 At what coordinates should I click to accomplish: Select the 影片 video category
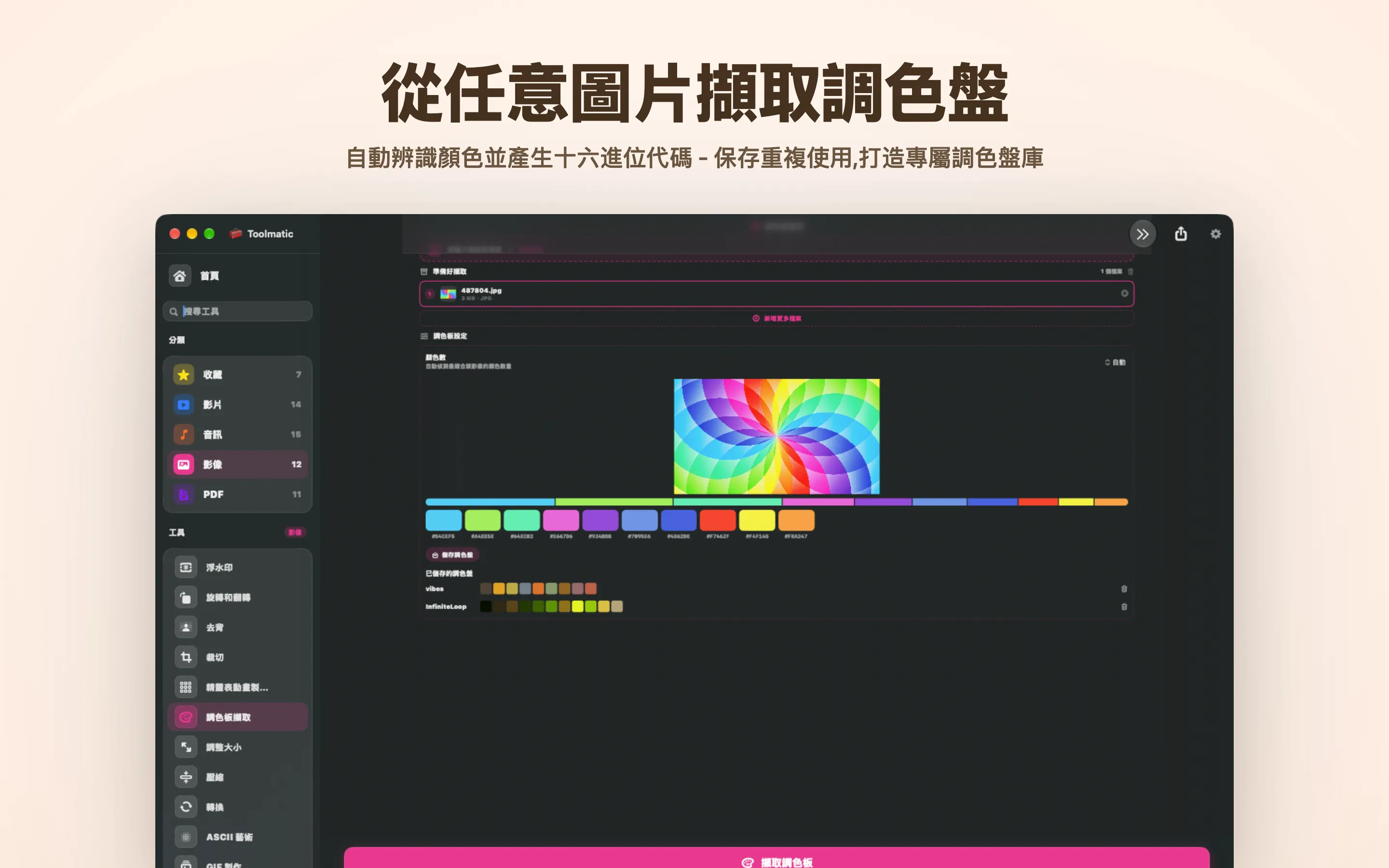[238, 405]
